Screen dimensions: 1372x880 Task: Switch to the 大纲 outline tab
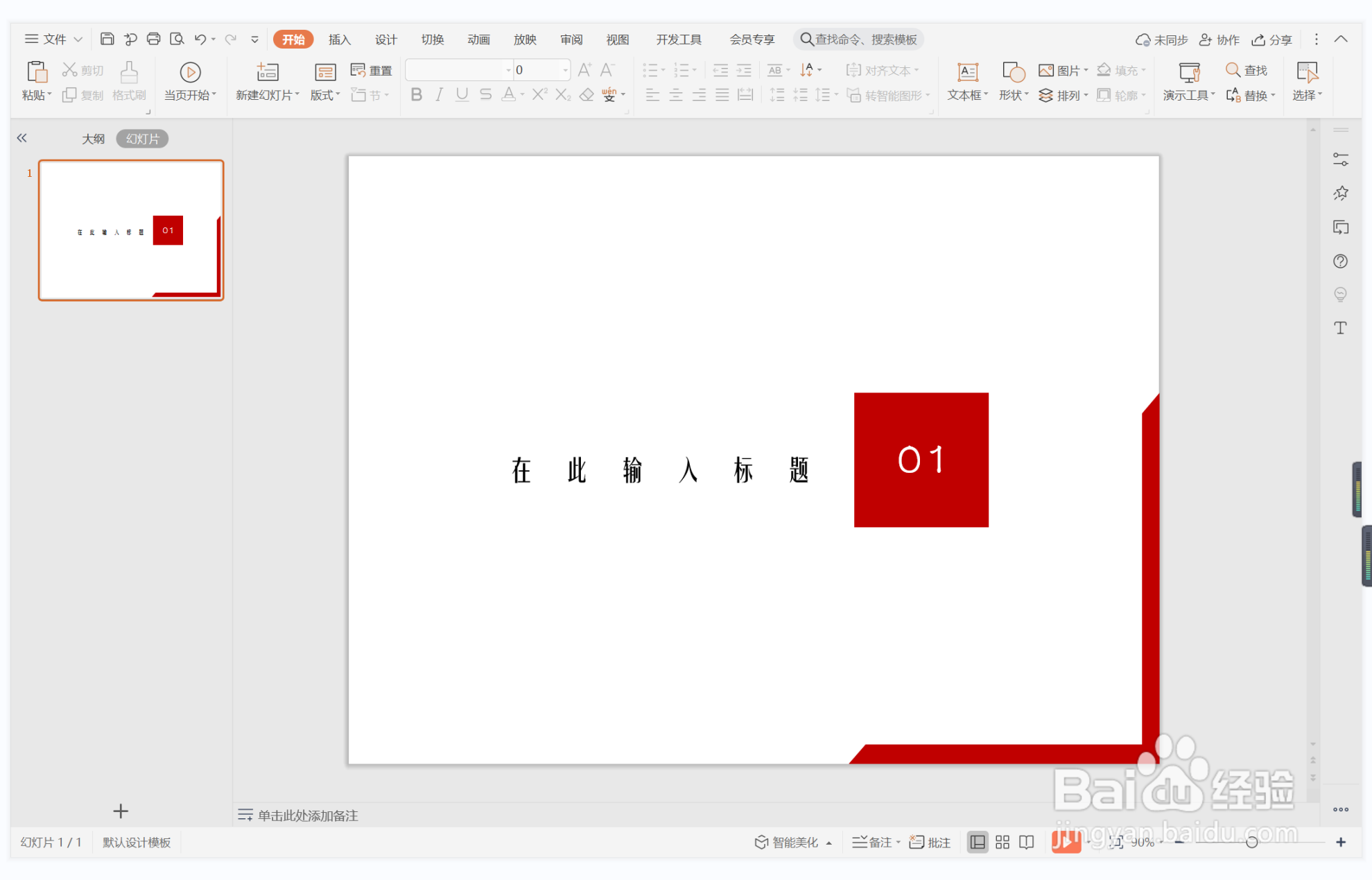click(x=93, y=139)
